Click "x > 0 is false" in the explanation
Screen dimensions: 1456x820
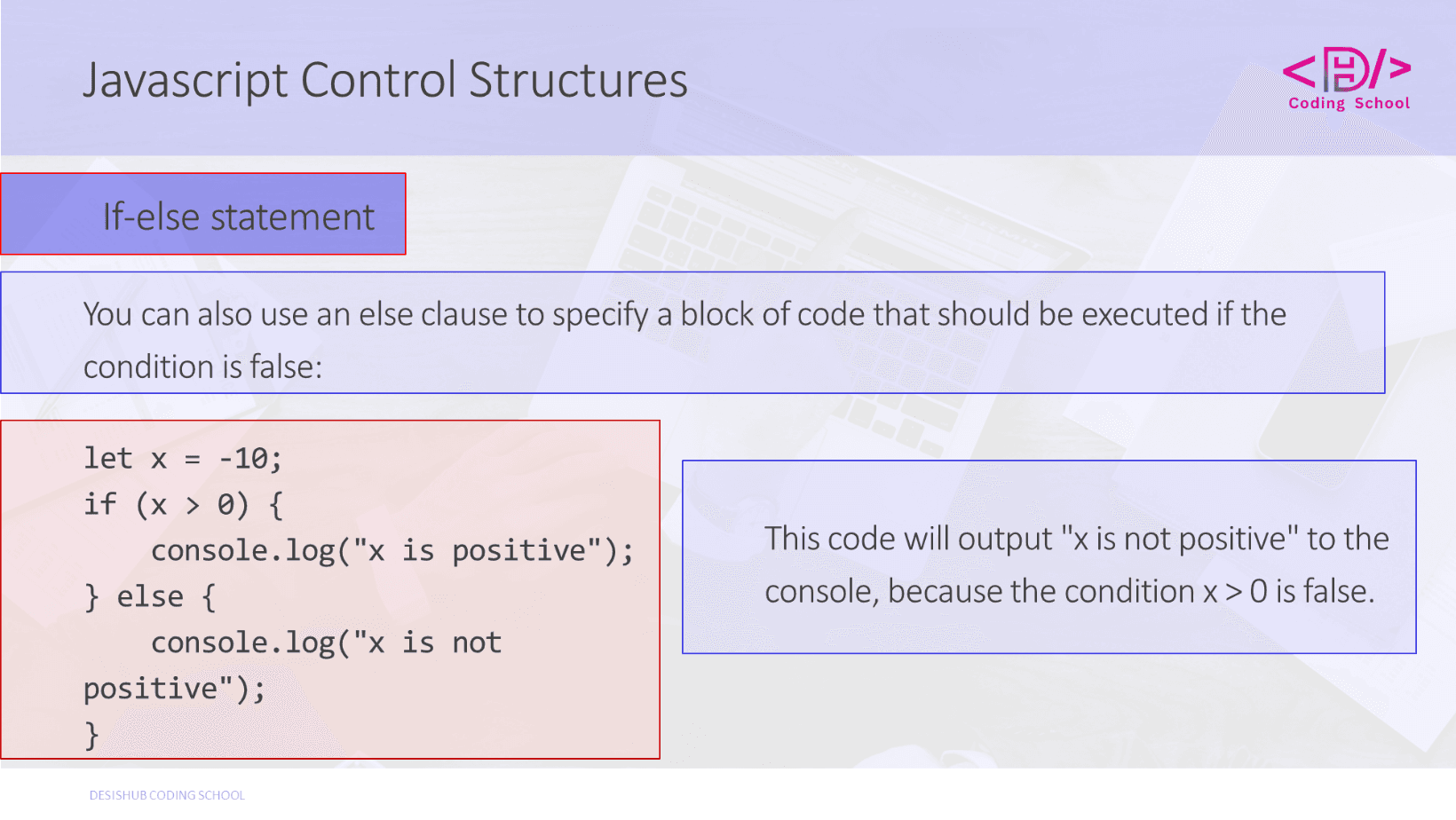point(1287,591)
